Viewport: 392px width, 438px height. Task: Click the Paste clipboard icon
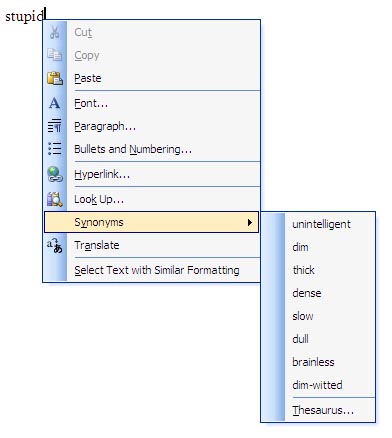(x=55, y=78)
